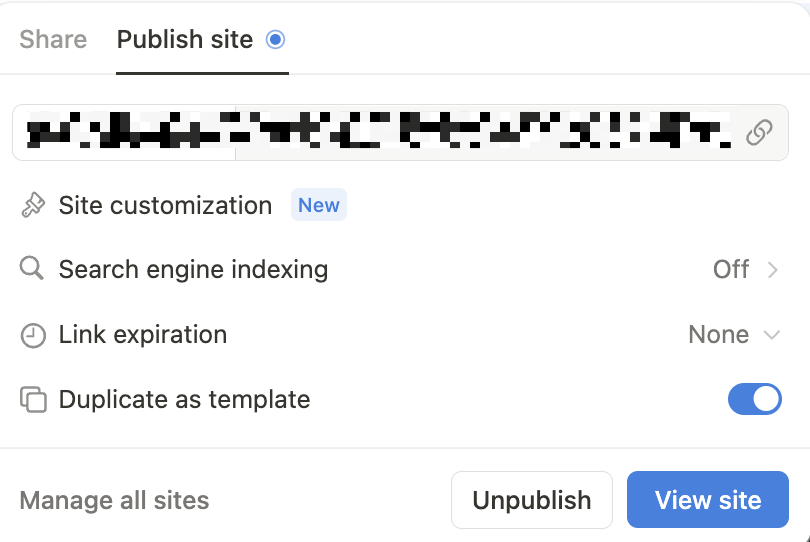Click the search magnifier icon
The image size is (810, 542).
click(x=32, y=269)
